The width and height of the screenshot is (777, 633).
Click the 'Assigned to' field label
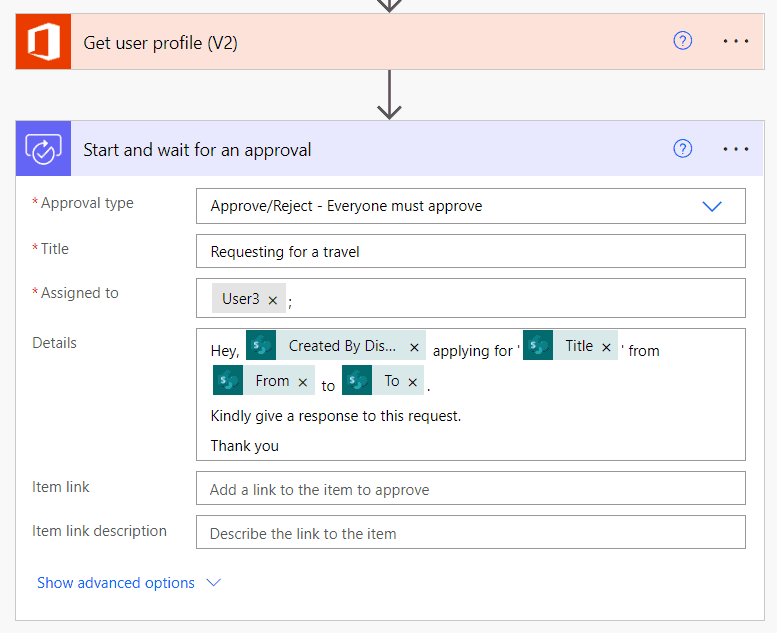click(x=79, y=293)
